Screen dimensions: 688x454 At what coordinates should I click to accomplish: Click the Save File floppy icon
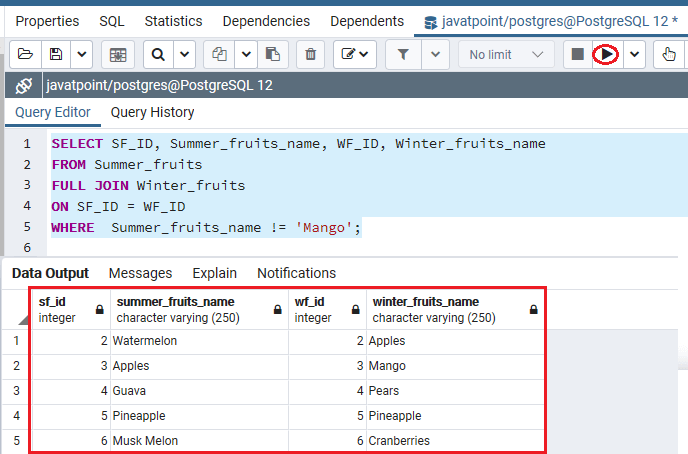[x=56, y=54]
